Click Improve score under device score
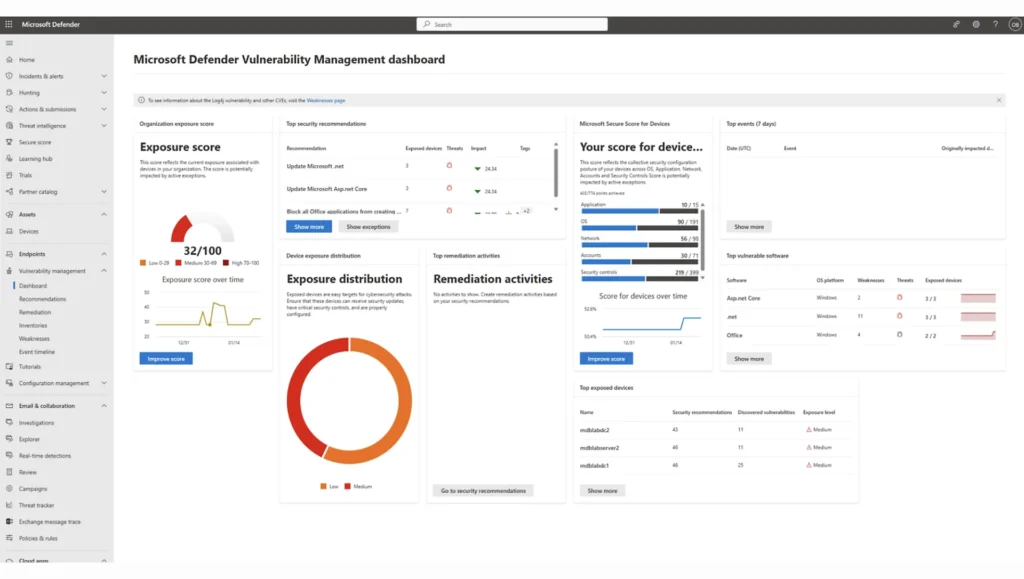This screenshot has height=579, width=1024. pyautogui.click(x=606, y=358)
